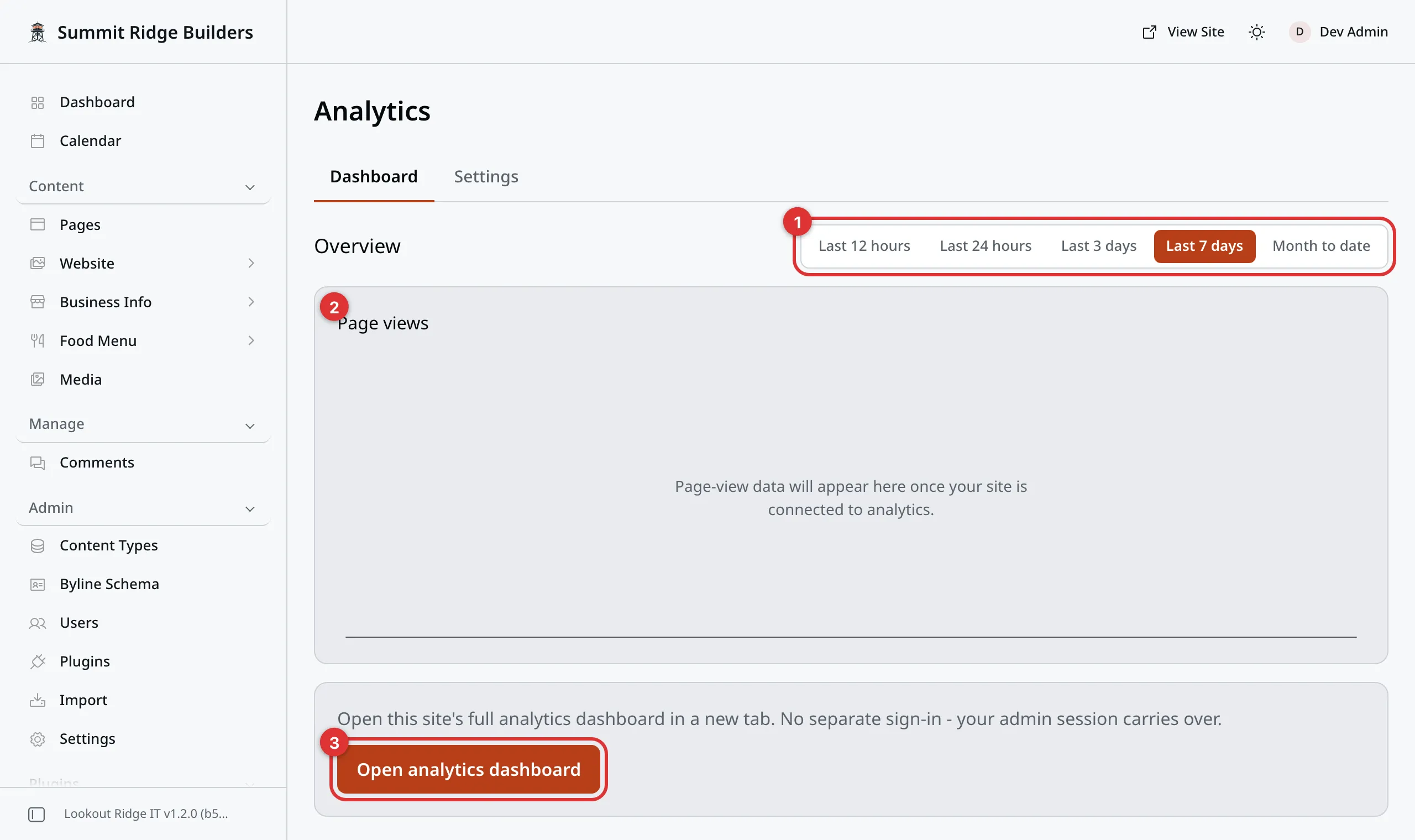
Task: Collapse sidebar using bottom panel icon
Action: click(x=36, y=814)
